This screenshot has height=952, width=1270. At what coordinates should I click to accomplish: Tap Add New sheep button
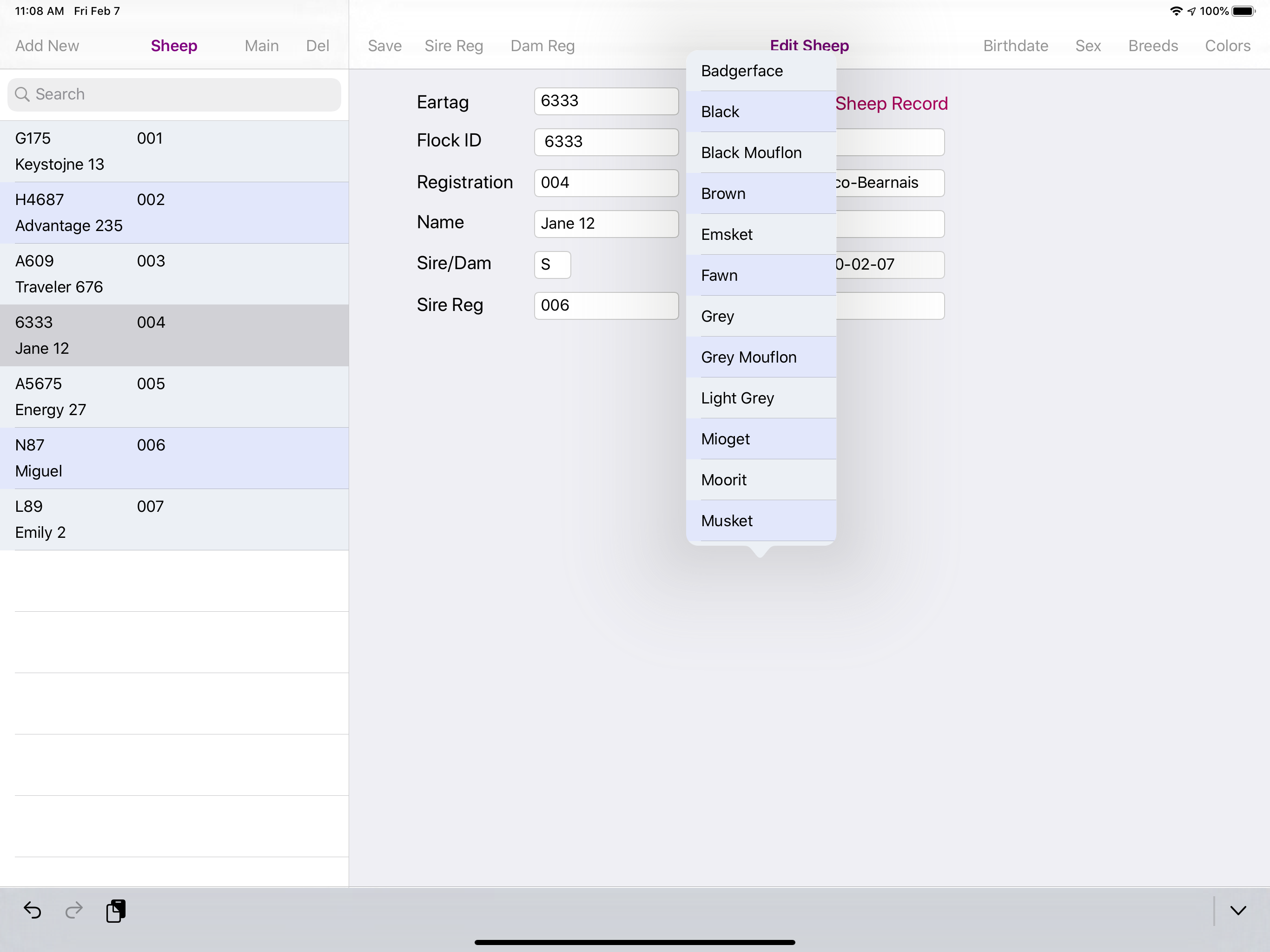[x=47, y=46]
